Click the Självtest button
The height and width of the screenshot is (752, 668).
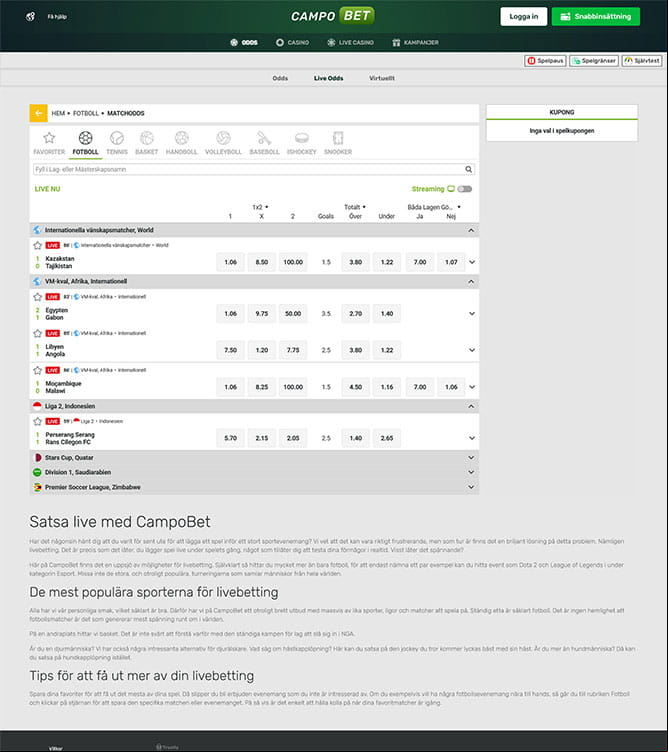[642, 61]
